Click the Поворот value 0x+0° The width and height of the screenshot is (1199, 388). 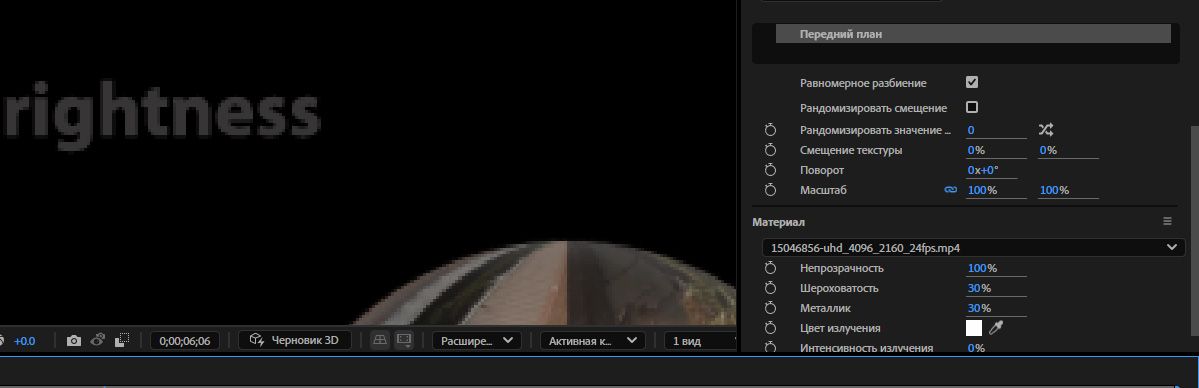(x=983, y=170)
